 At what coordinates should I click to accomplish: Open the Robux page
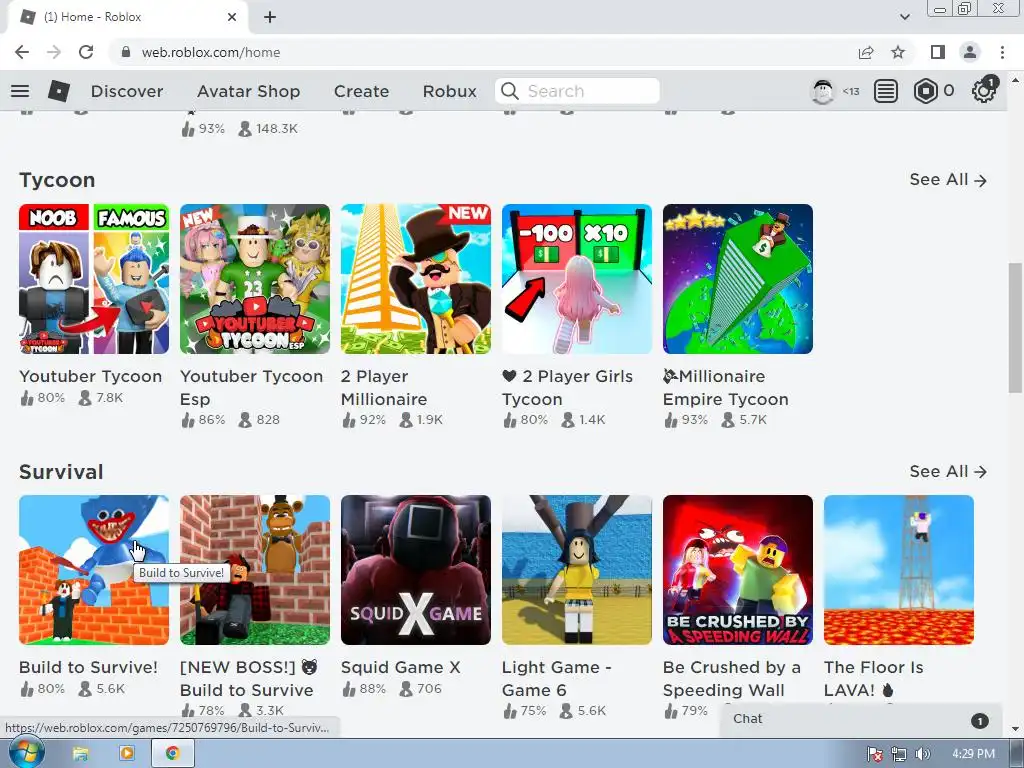pos(449,91)
